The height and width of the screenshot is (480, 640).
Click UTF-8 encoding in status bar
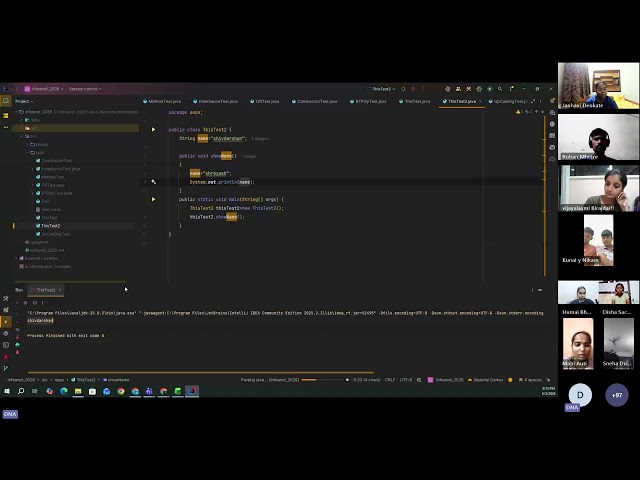click(406, 380)
